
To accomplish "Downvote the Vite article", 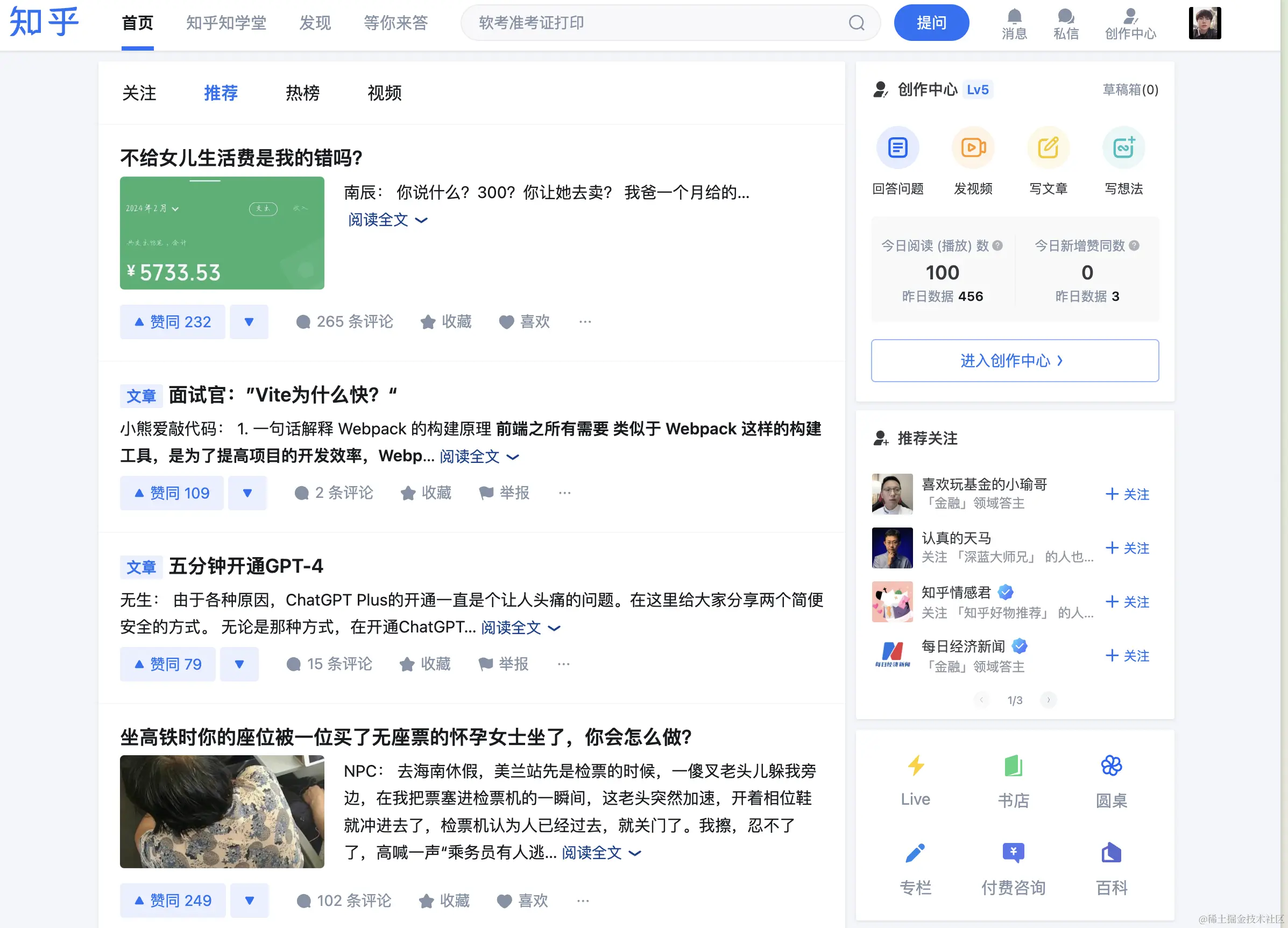I will coord(247,493).
